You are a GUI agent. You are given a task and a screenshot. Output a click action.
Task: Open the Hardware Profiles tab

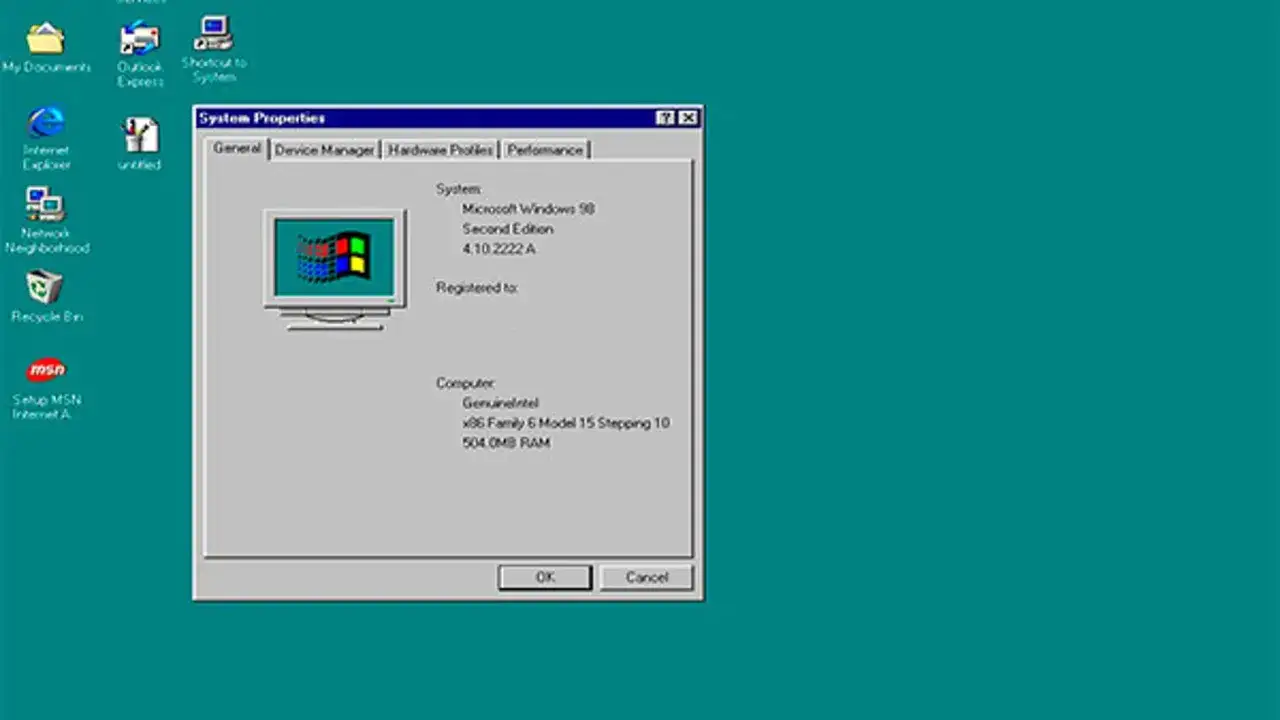(440, 150)
